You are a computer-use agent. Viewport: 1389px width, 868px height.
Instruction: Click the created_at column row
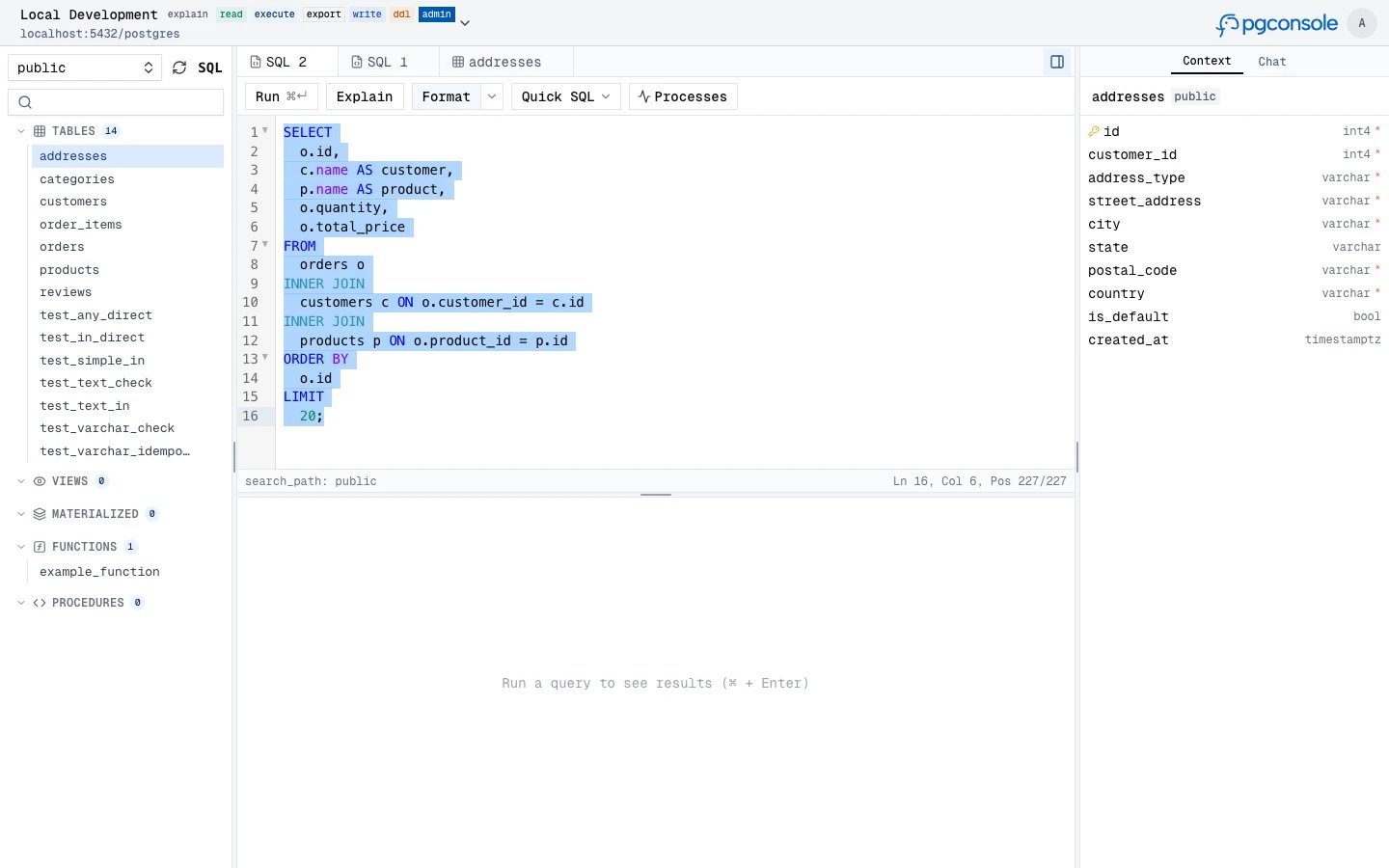[1235, 339]
